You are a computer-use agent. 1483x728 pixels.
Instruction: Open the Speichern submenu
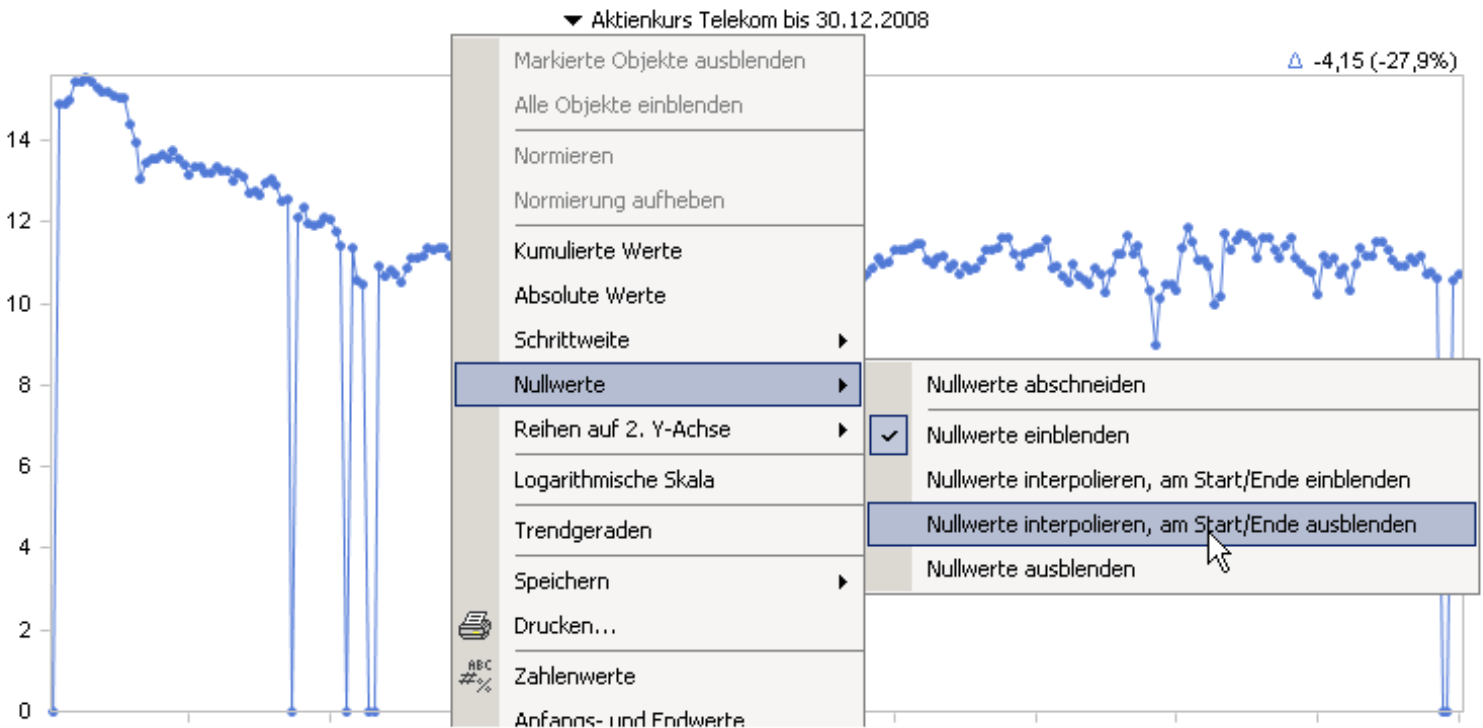coord(659,581)
